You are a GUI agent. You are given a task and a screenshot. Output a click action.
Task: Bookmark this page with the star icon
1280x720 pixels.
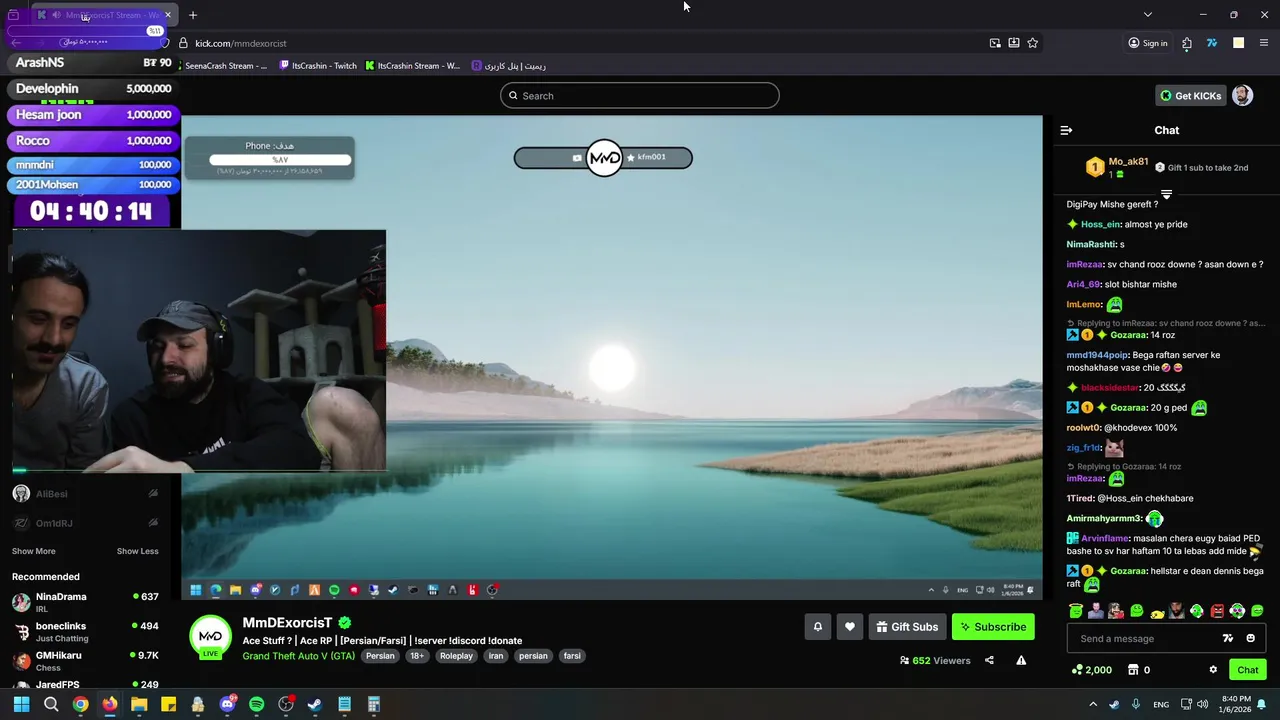click(x=1032, y=43)
